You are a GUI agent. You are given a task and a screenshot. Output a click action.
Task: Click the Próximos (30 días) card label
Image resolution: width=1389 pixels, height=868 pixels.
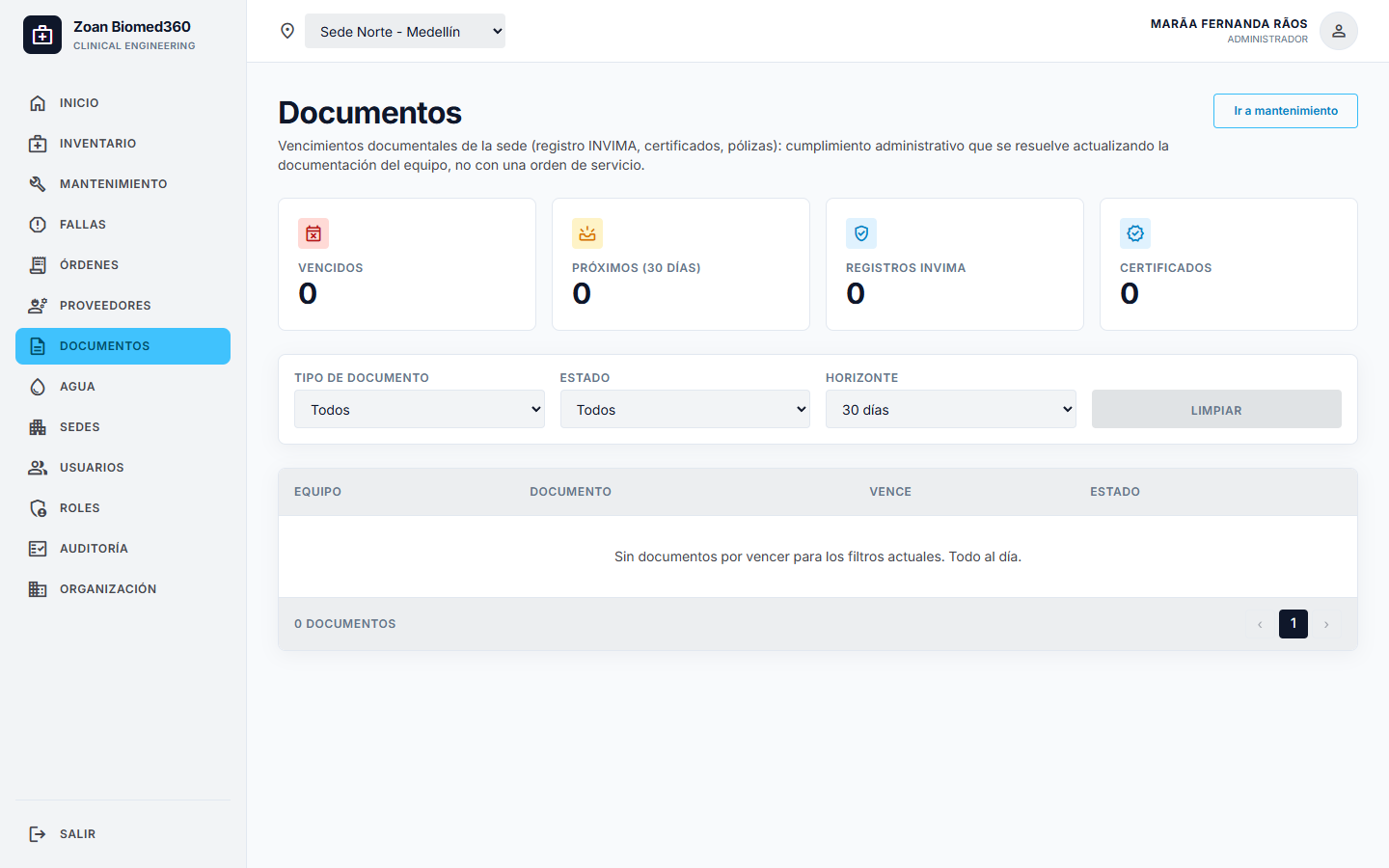[x=636, y=268]
